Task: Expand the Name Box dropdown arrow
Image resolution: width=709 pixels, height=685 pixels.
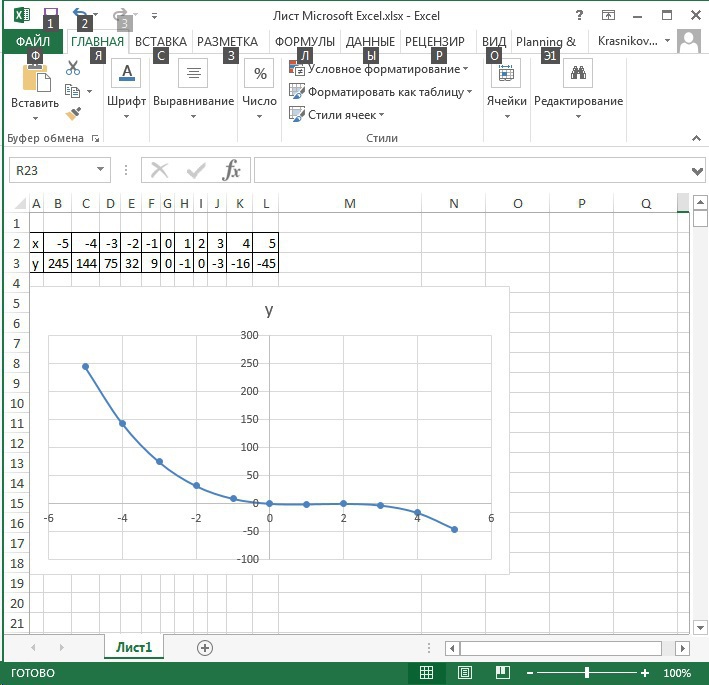Action: tap(99, 170)
